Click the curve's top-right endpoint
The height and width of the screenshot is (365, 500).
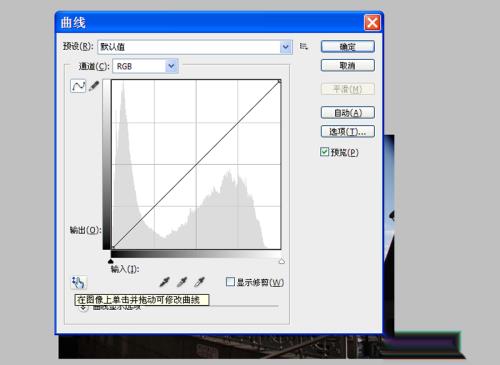[279, 81]
